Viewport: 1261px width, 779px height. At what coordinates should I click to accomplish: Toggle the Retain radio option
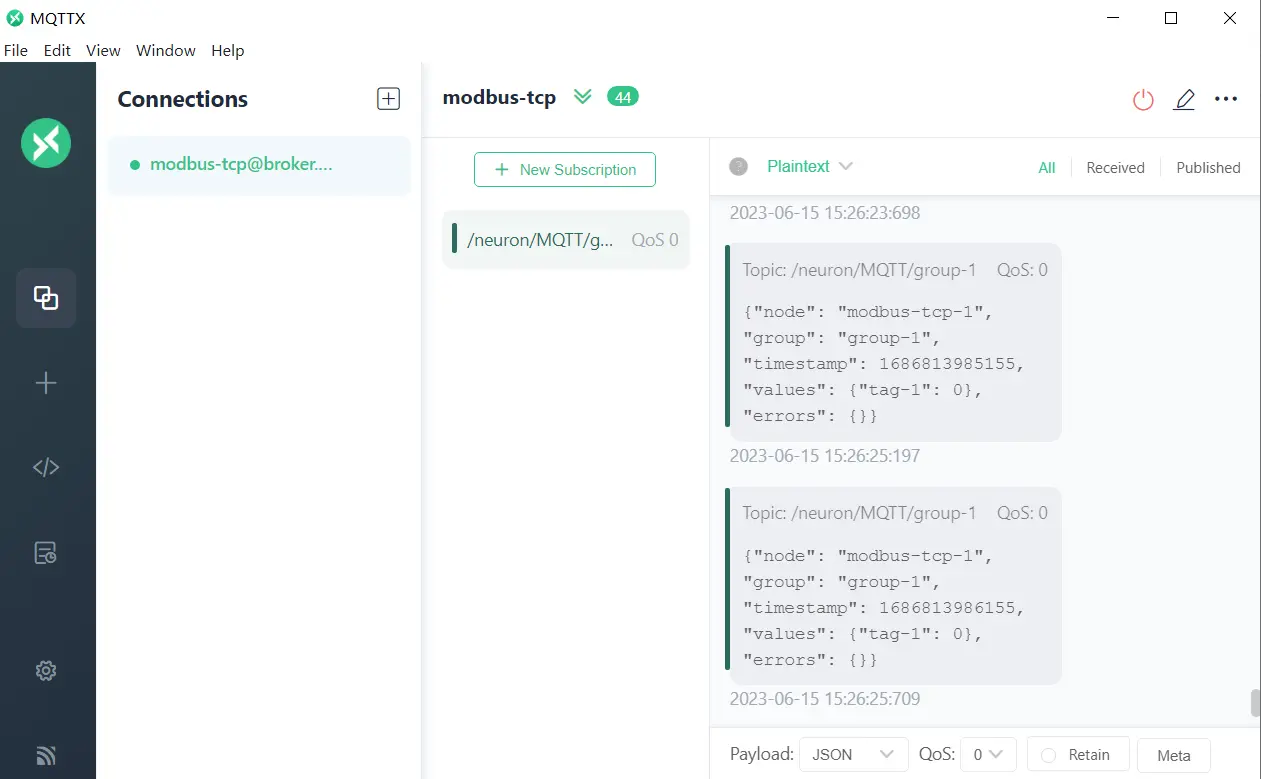(x=1049, y=756)
